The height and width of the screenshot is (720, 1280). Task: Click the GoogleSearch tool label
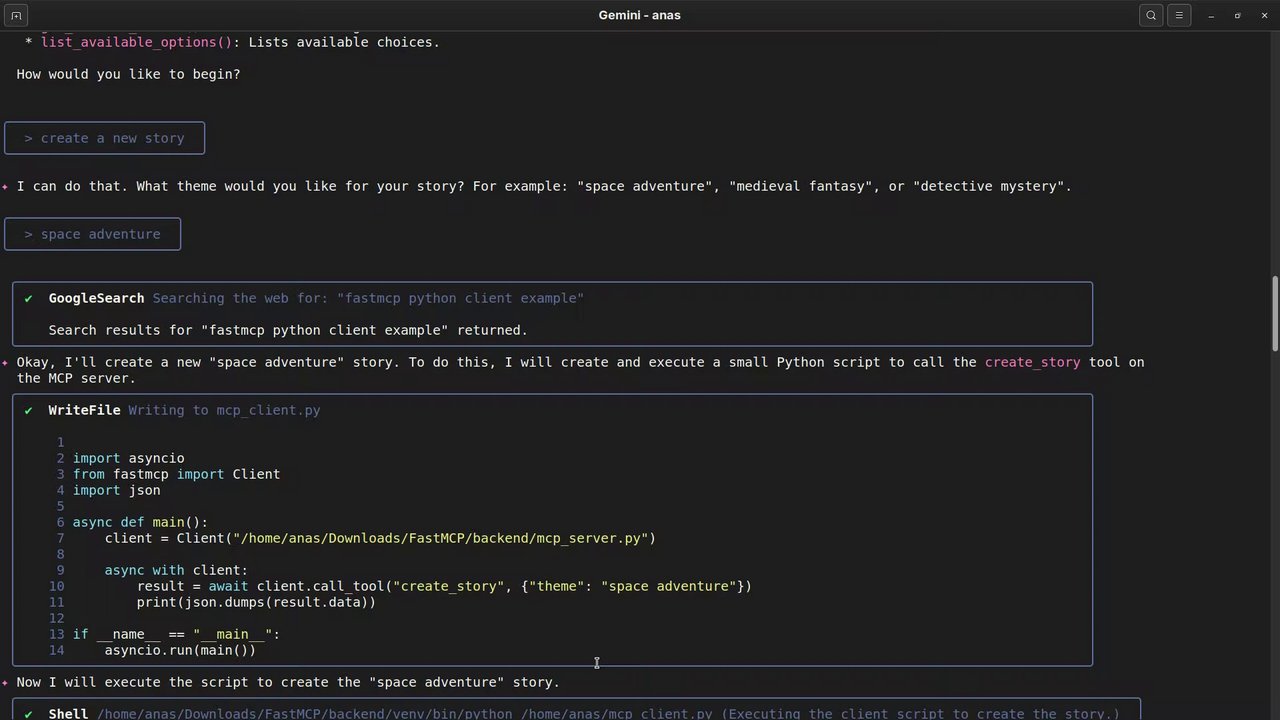pos(96,298)
